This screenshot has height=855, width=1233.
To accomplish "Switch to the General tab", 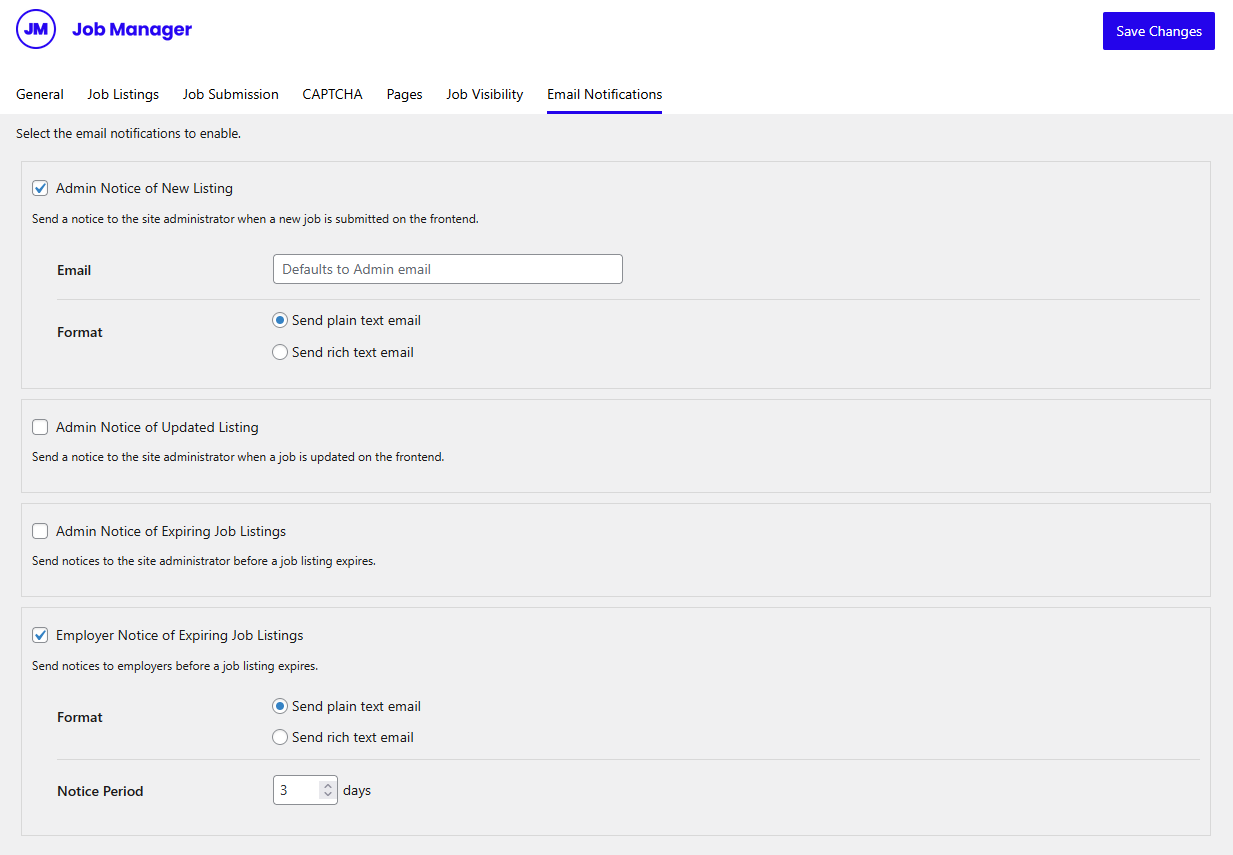I will coord(40,94).
